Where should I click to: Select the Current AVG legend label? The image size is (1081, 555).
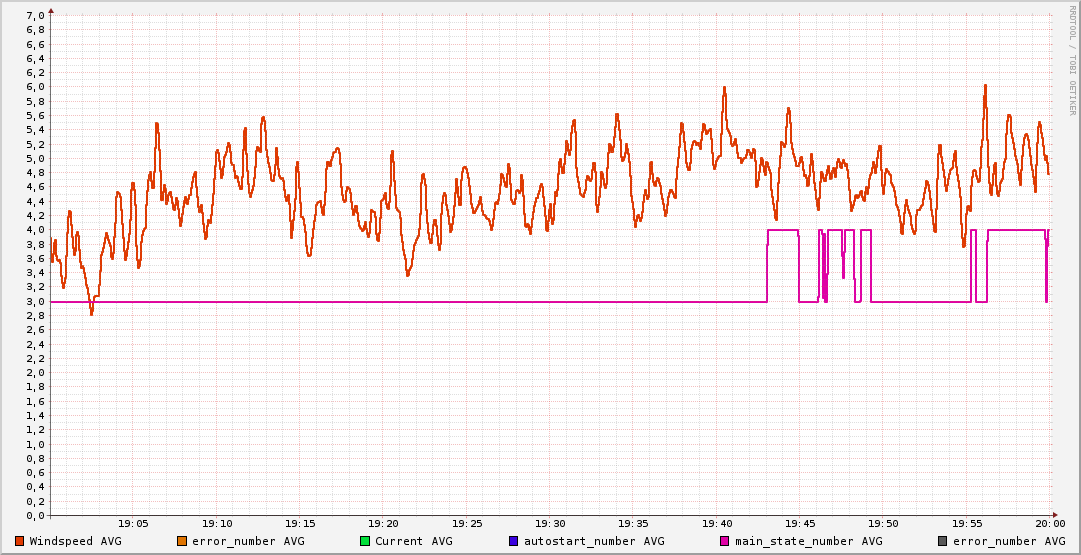[x=413, y=541]
